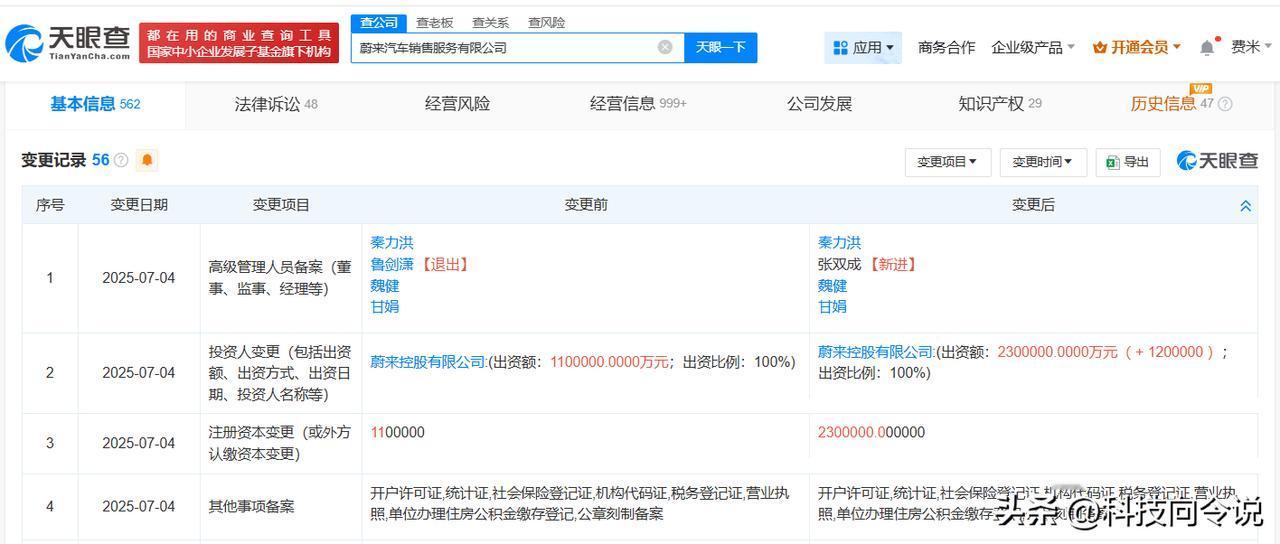Click the 变更前 column header
The height and width of the screenshot is (544, 1280).
click(x=586, y=205)
